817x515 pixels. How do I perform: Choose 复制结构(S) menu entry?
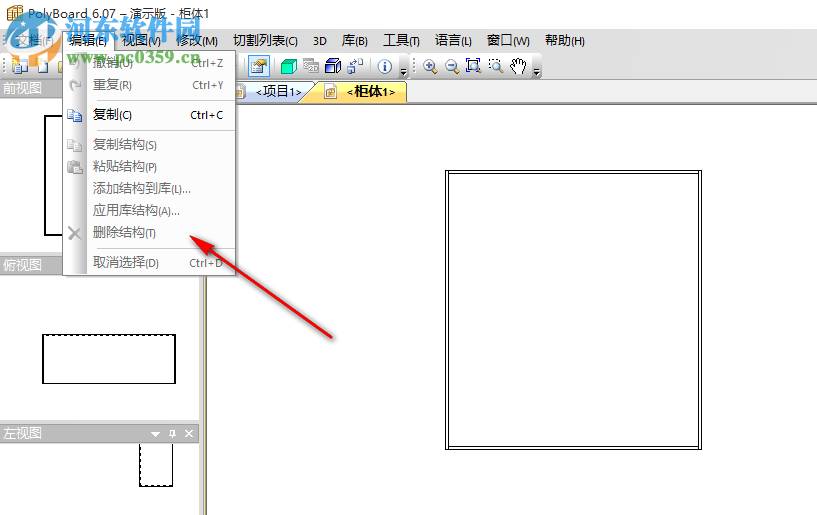pyautogui.click(x=149, y=144)
